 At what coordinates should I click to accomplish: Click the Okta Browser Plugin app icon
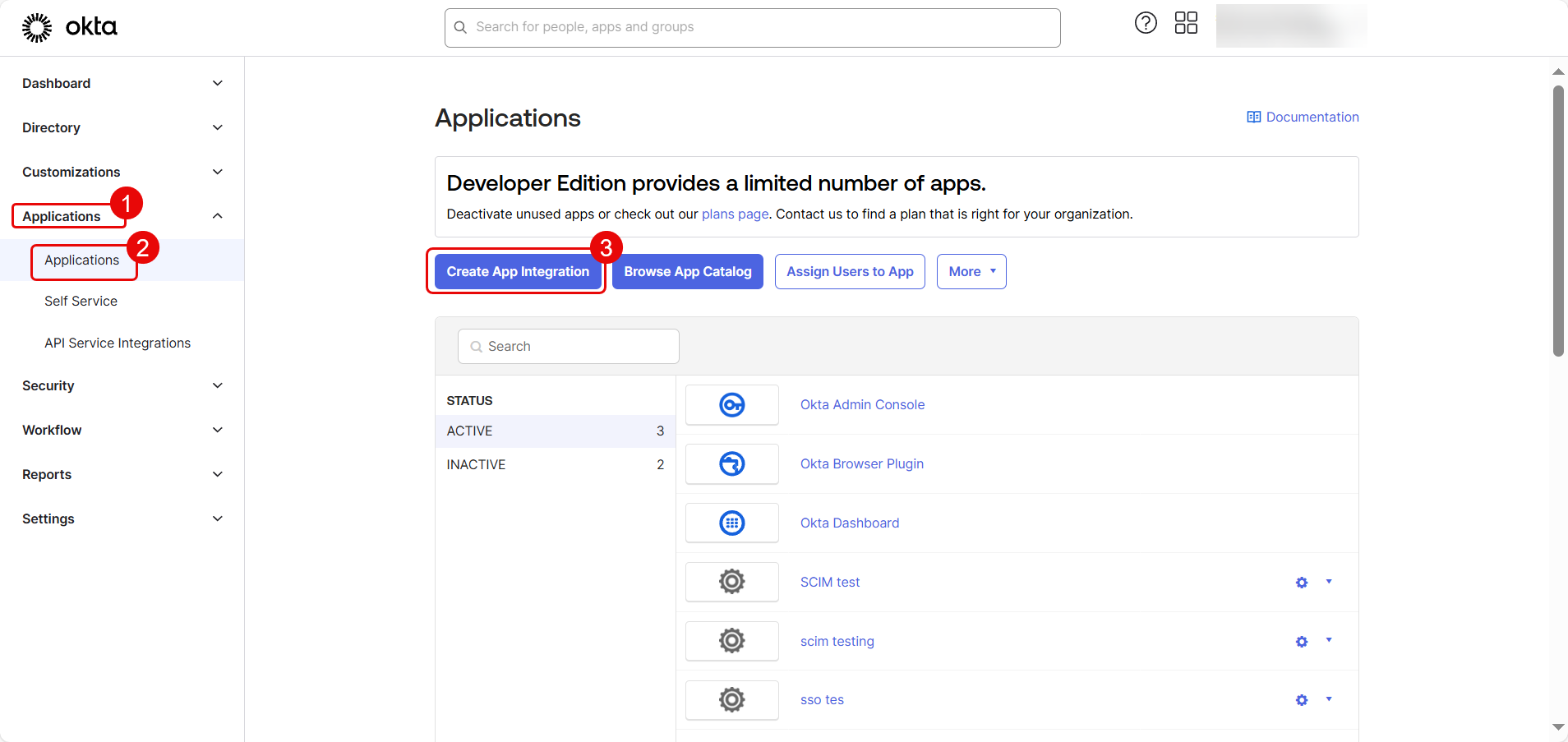[731, 464]
